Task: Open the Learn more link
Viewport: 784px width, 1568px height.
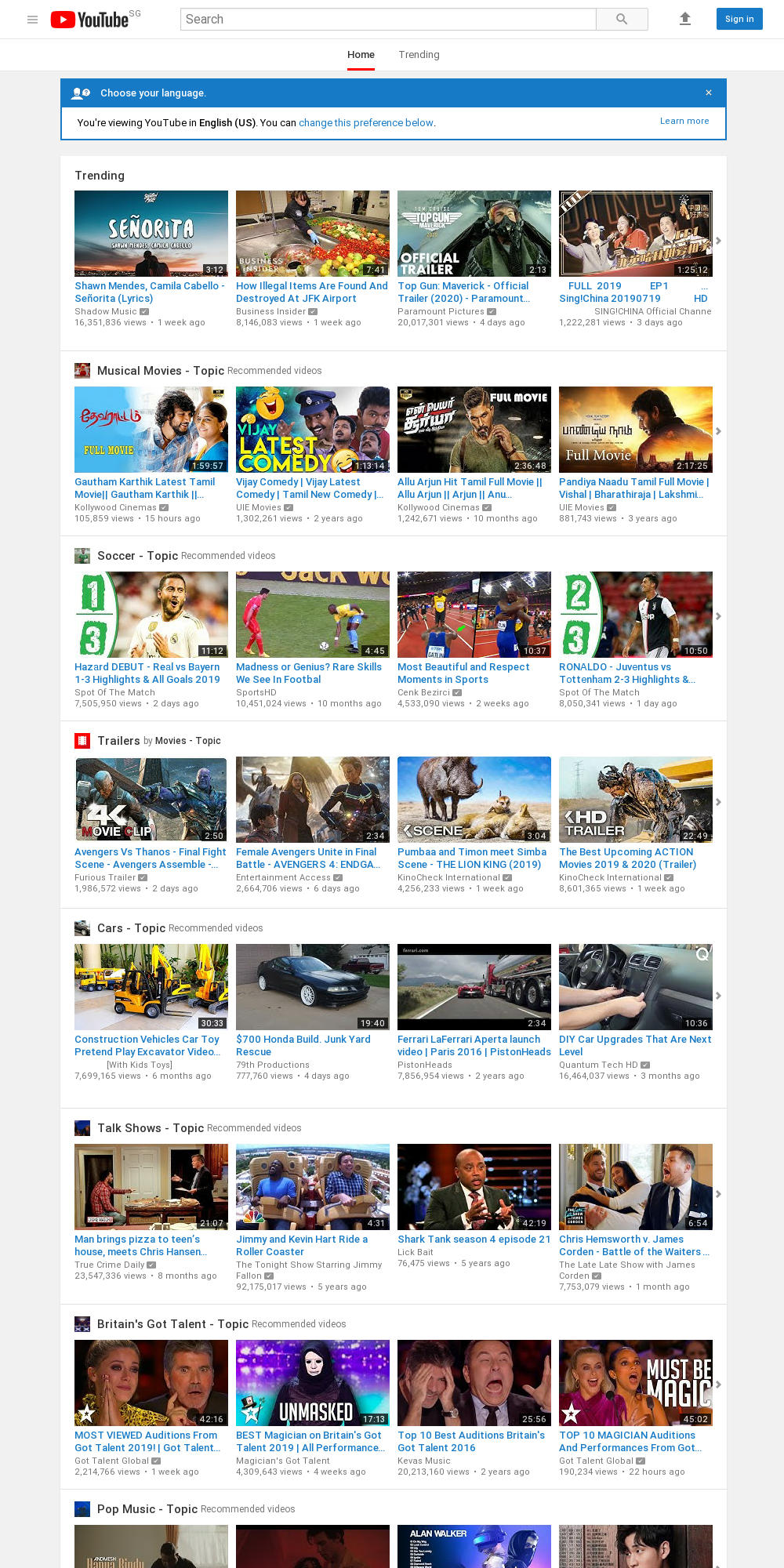Action: pos(684,121)
